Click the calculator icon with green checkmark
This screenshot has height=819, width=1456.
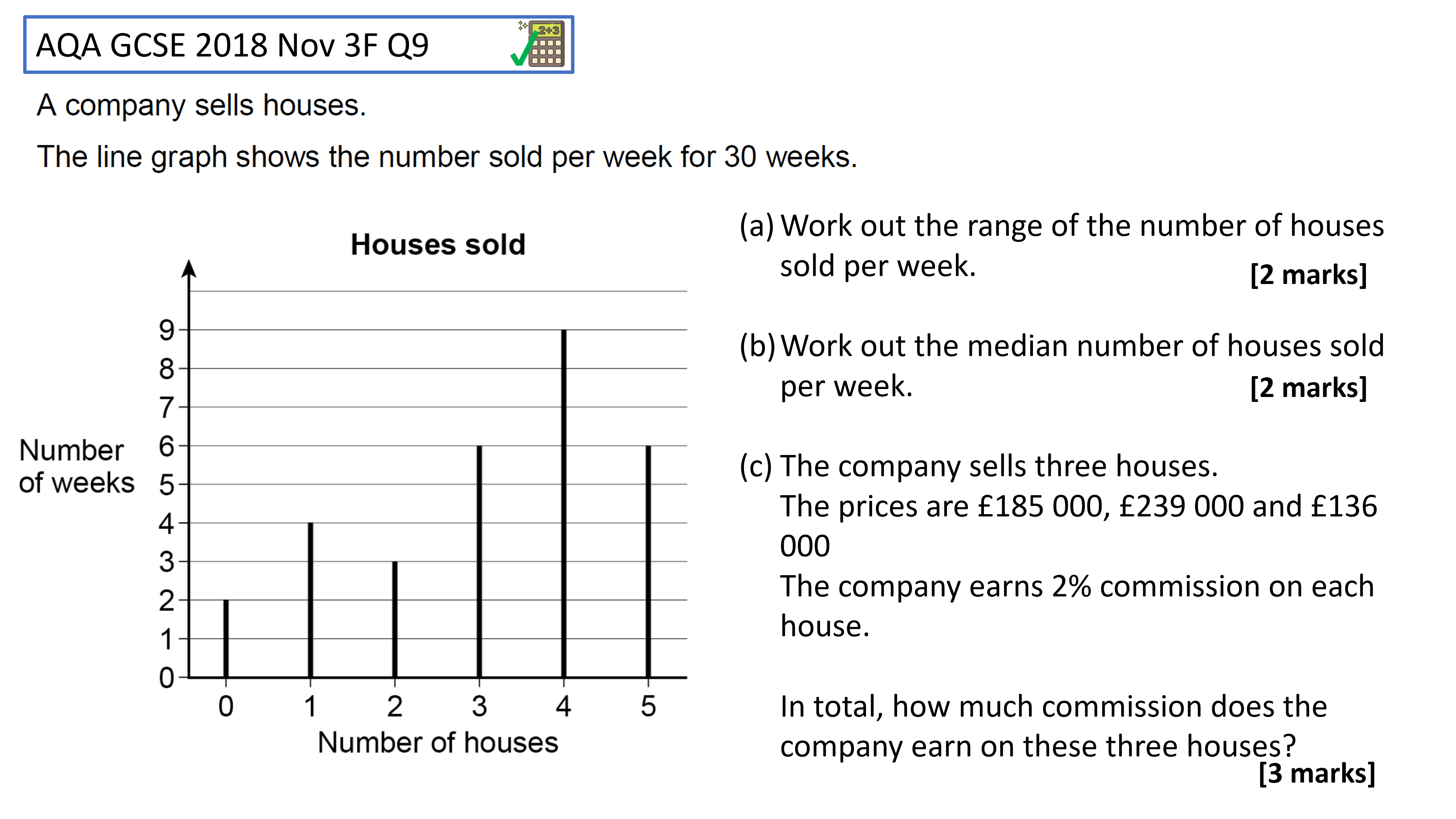click(x=538, y=44)
